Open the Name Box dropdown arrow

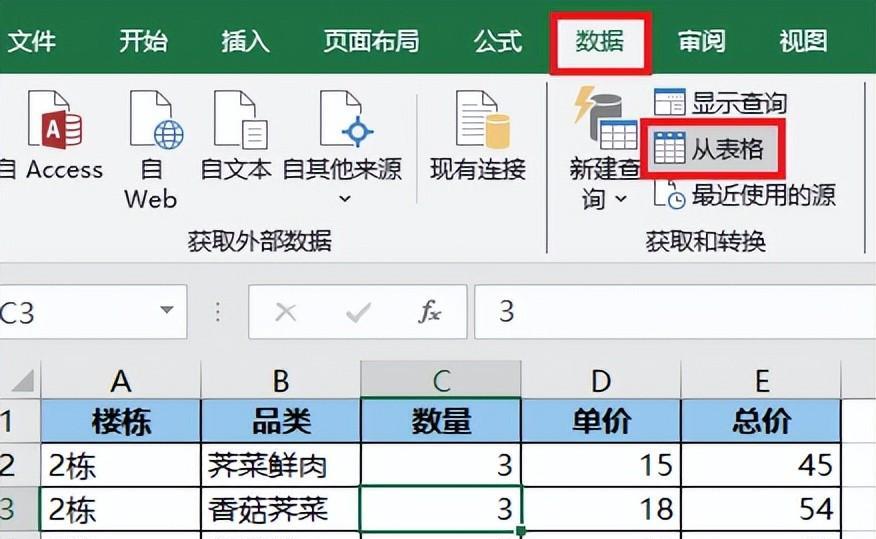click(166, 309)
